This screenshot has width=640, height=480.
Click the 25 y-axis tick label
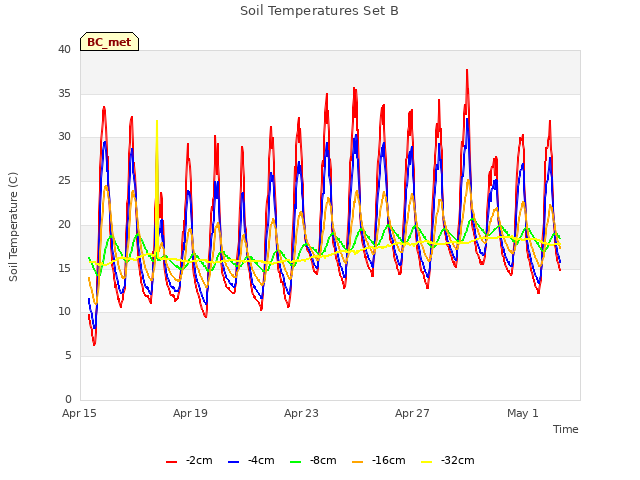(64, 180)
